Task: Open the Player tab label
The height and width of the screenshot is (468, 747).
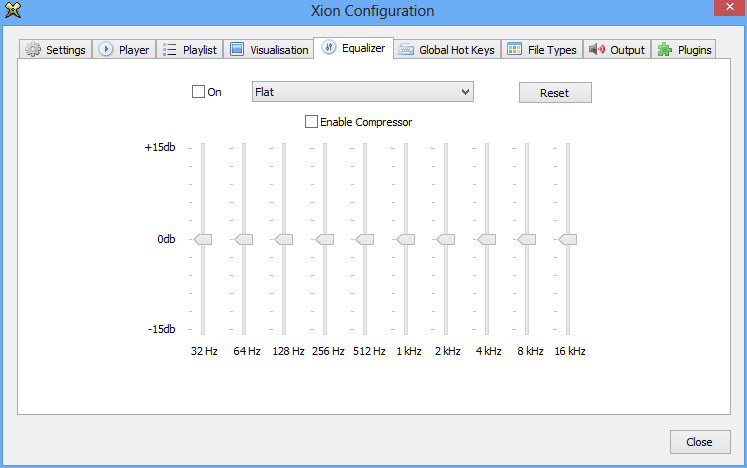Action: [x=134, y=50]
